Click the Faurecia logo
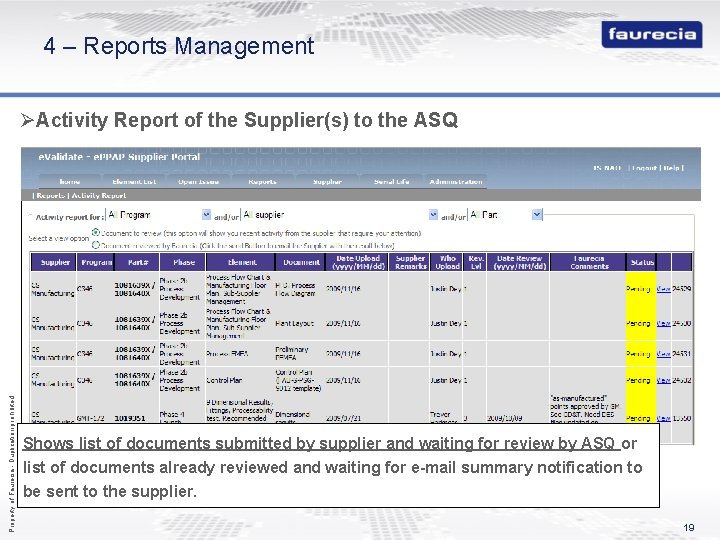The image size is (720, 540). (652, 34)
